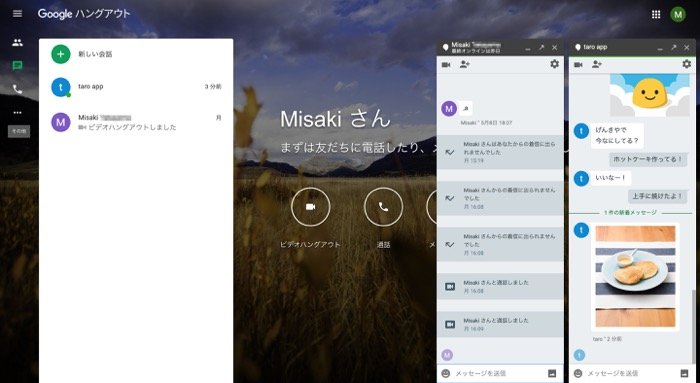Pop out the taro app chat window

click(x=674, y=47)
